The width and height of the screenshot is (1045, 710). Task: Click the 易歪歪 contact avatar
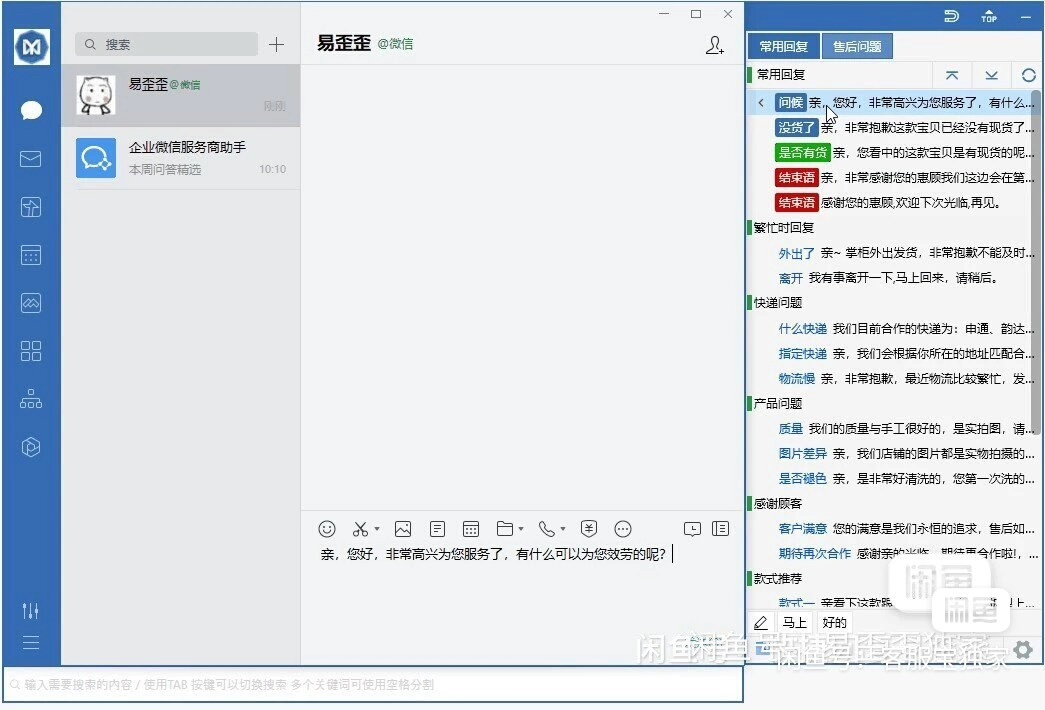(x=96, y=95)
